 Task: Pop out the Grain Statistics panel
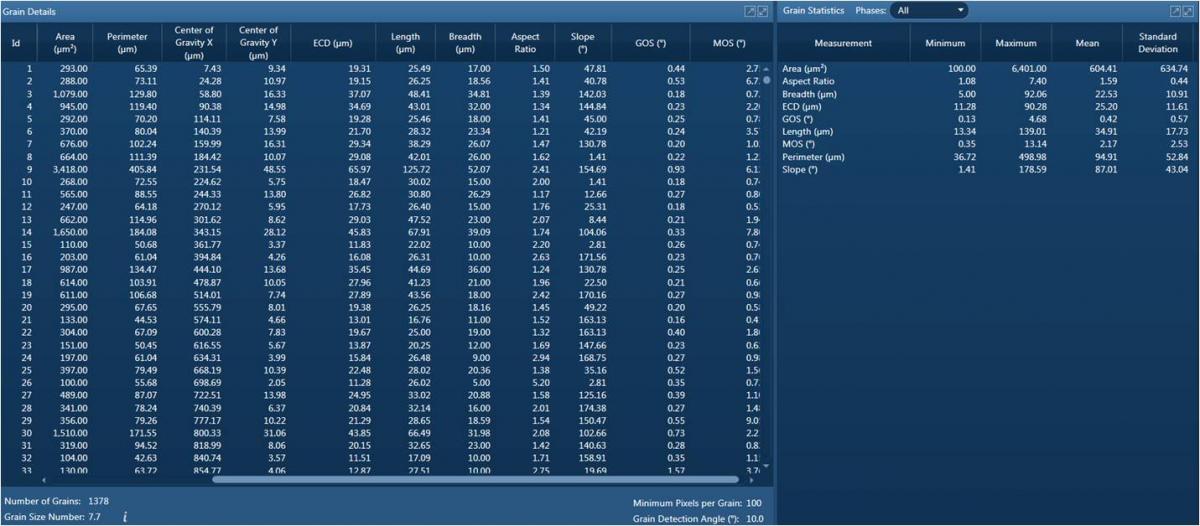tap(1176, 11)
